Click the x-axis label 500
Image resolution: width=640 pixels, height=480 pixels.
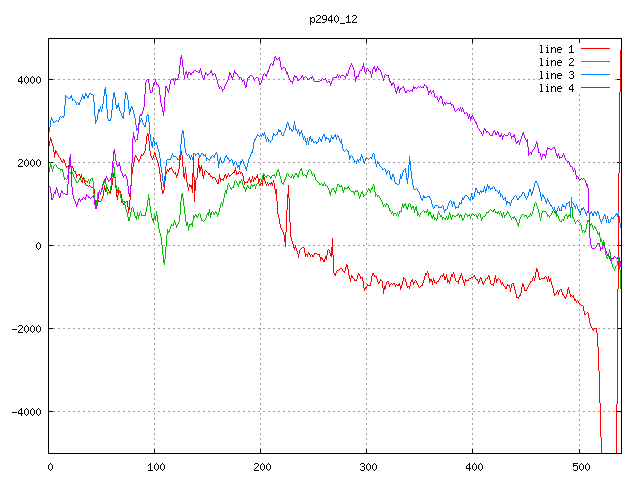pos(581,467)
